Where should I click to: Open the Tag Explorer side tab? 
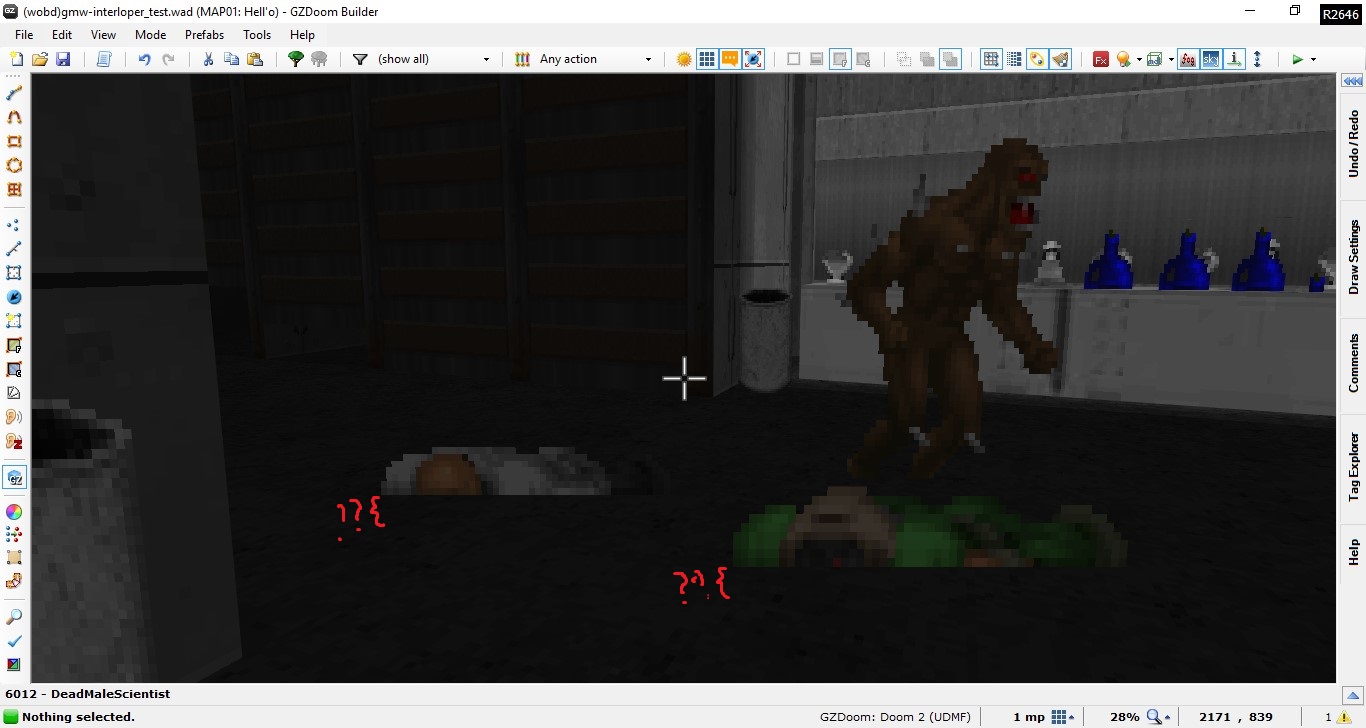pyautogui.click(x=1353, y=467)
